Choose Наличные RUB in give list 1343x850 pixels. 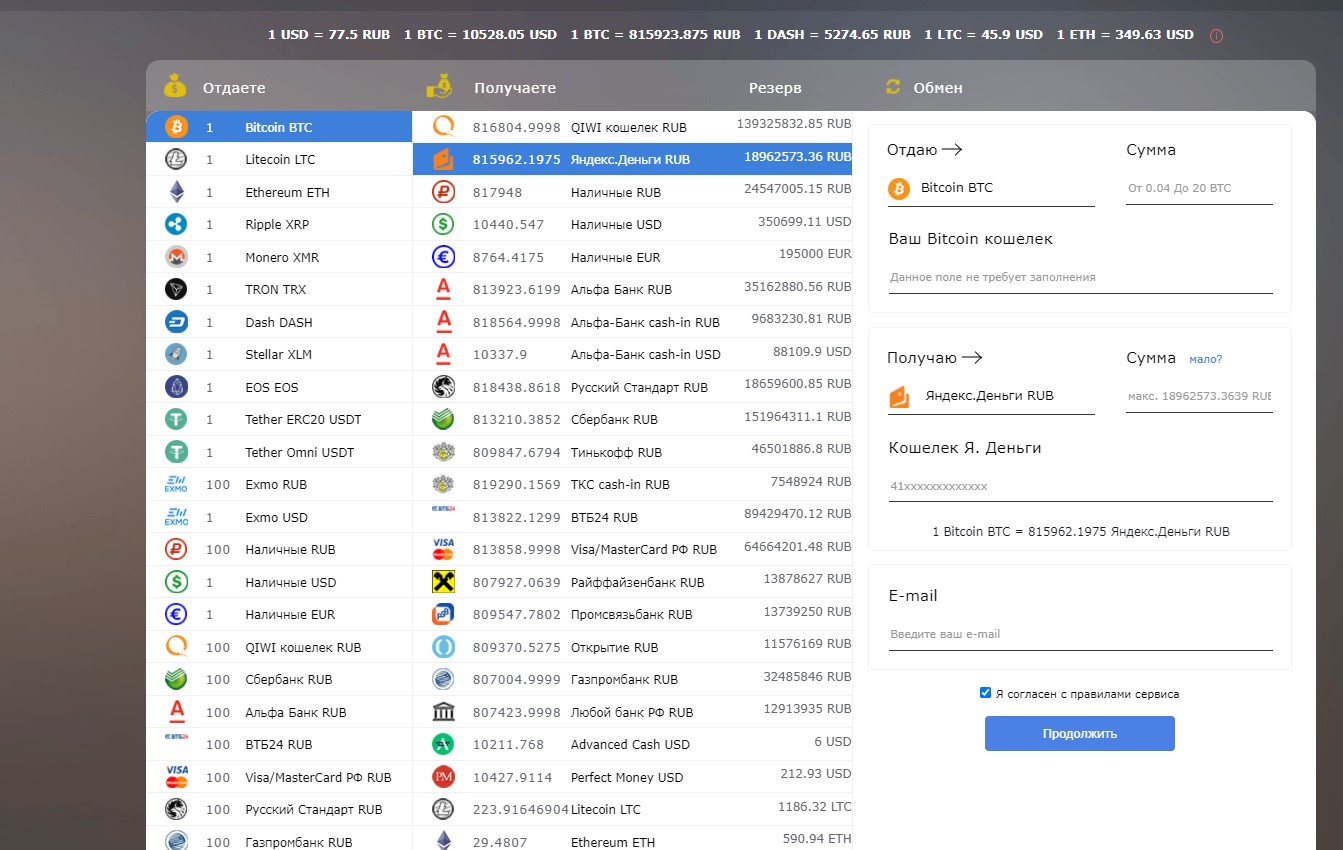tap(279, 549)
